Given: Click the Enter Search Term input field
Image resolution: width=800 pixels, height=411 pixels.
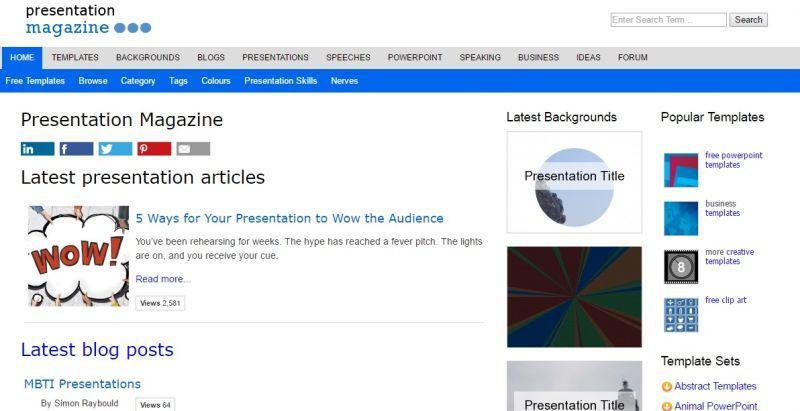Looking at the screenshot, I should pos(668,20).
